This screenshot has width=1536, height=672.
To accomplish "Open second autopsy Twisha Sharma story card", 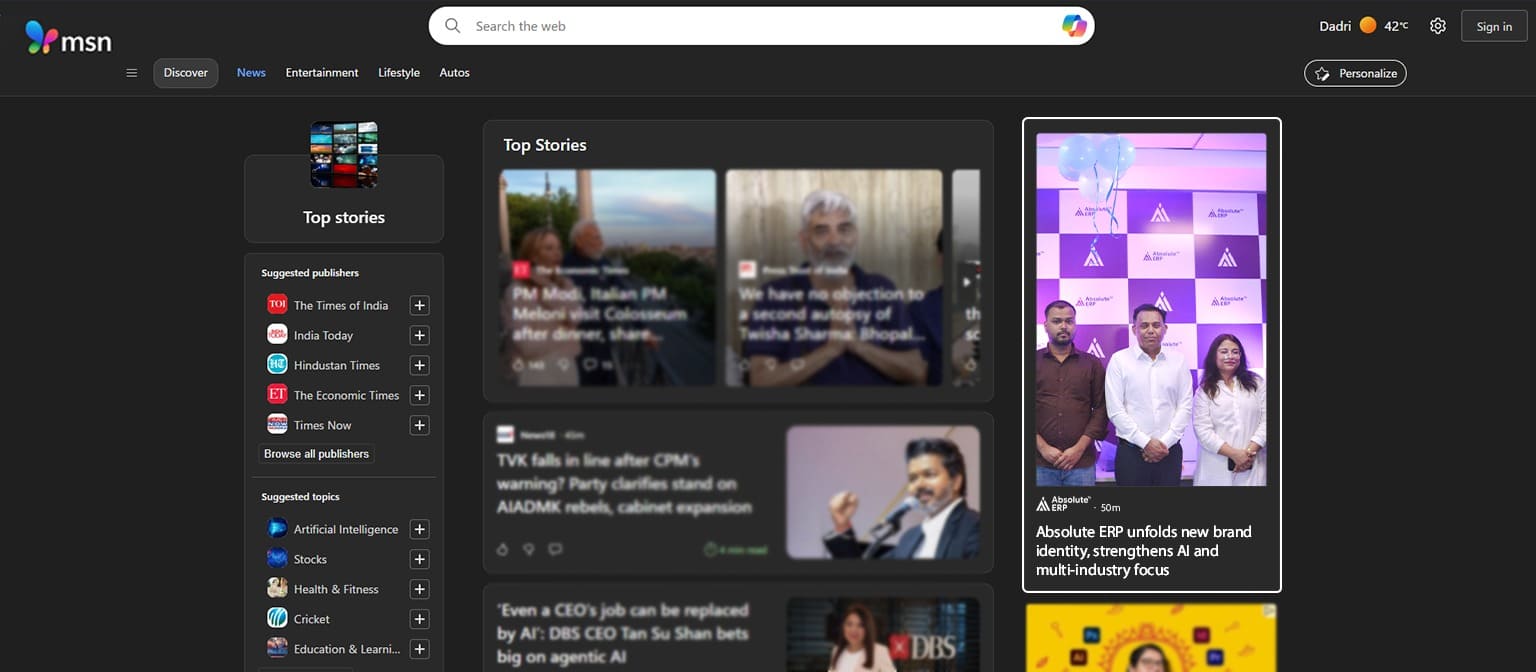I will [x=834, y=278].
